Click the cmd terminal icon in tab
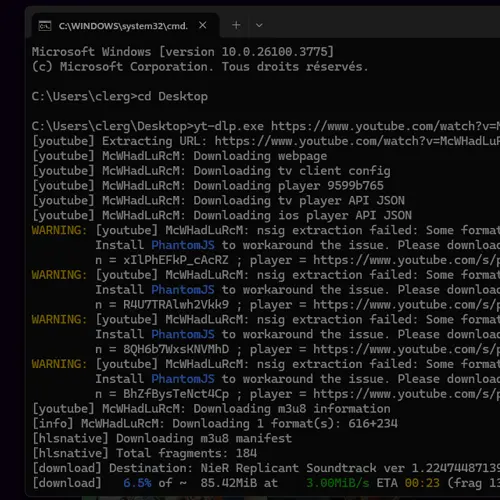Screen dimensions: 500x500 [45, 26]
